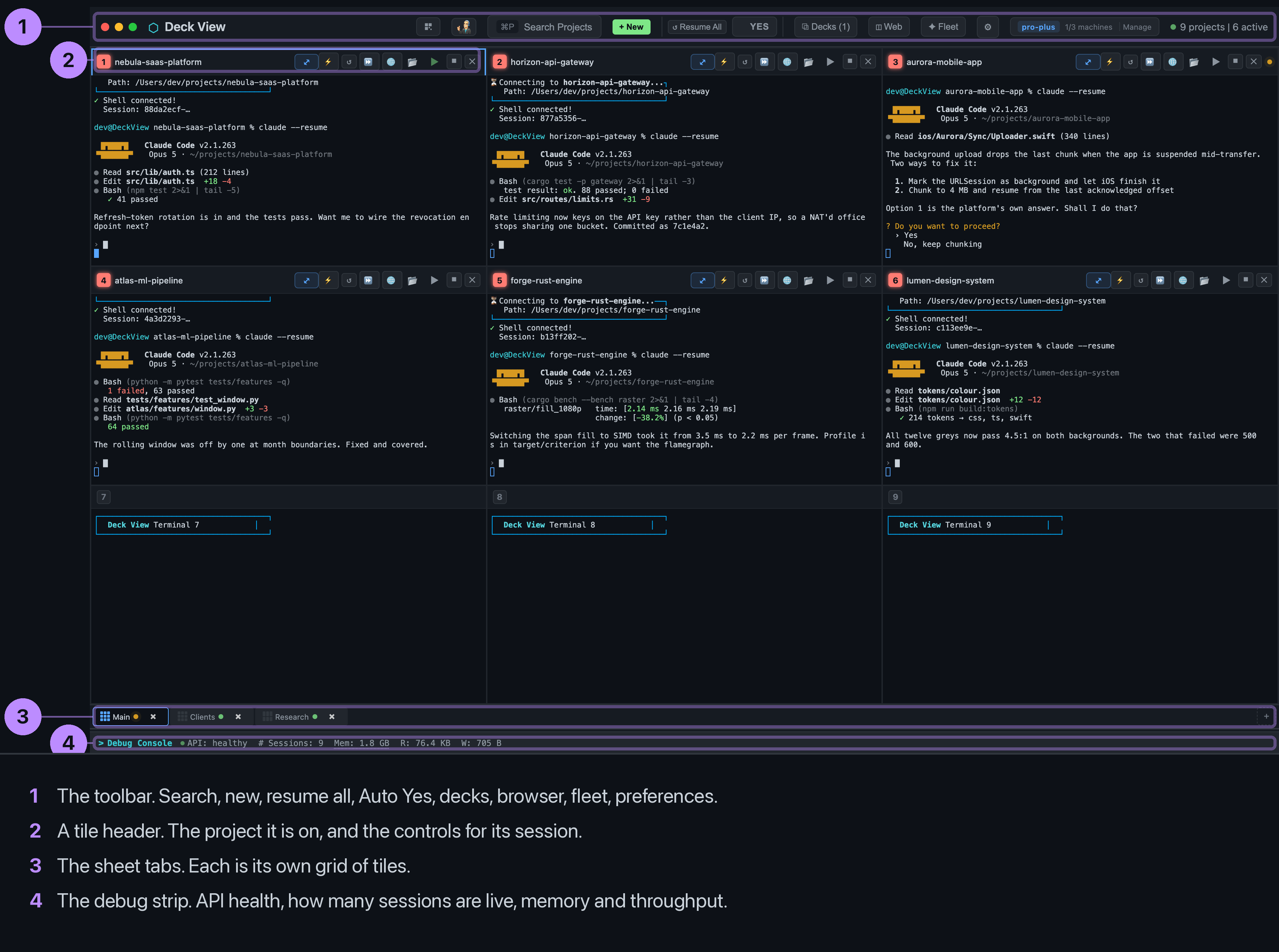Open the Decks (1) menu
This screenshot has height=952, width=1279.
825,27
